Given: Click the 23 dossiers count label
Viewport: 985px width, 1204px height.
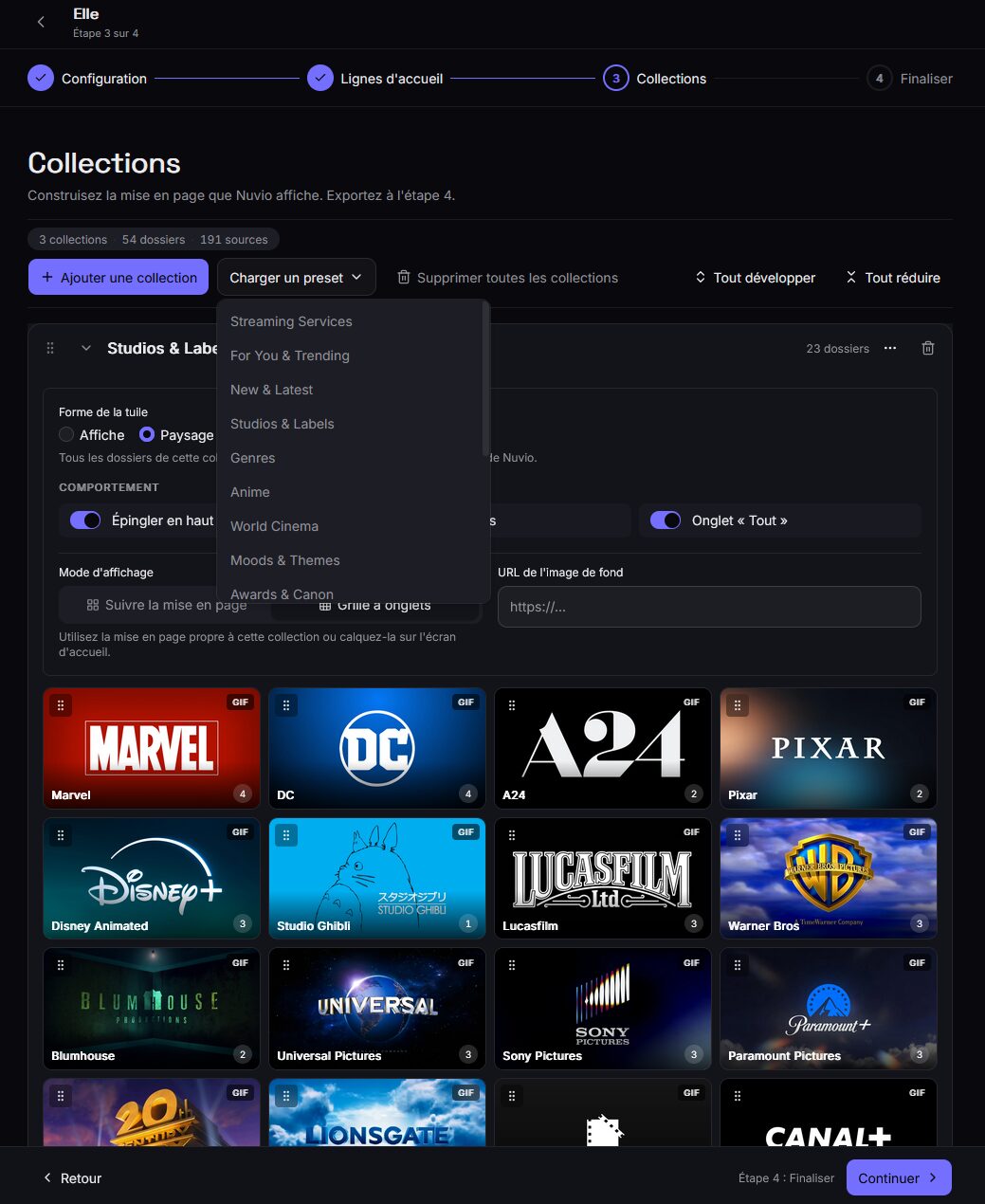Looking at the screenshot, I should coord(837,348).
